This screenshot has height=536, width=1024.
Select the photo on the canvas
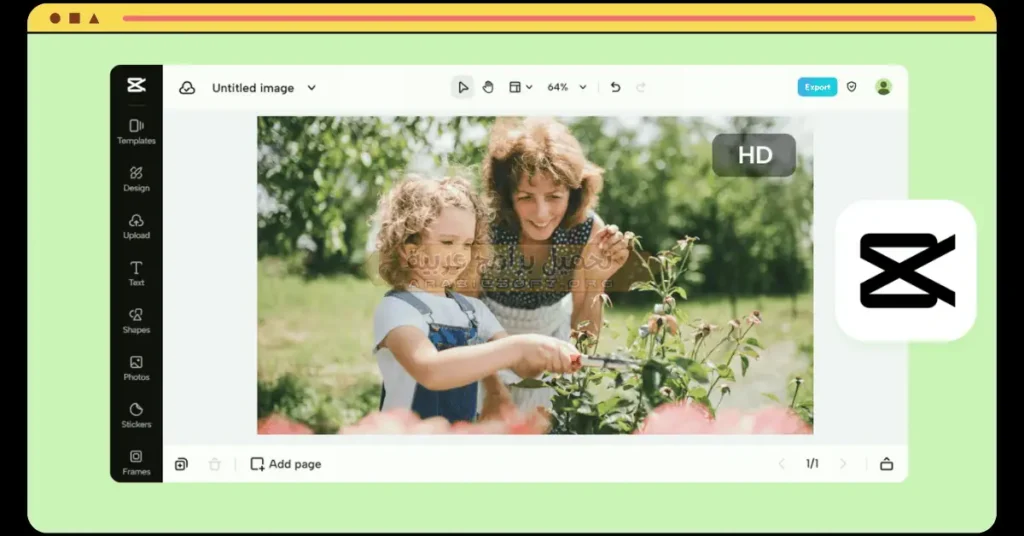click(535, 275)
